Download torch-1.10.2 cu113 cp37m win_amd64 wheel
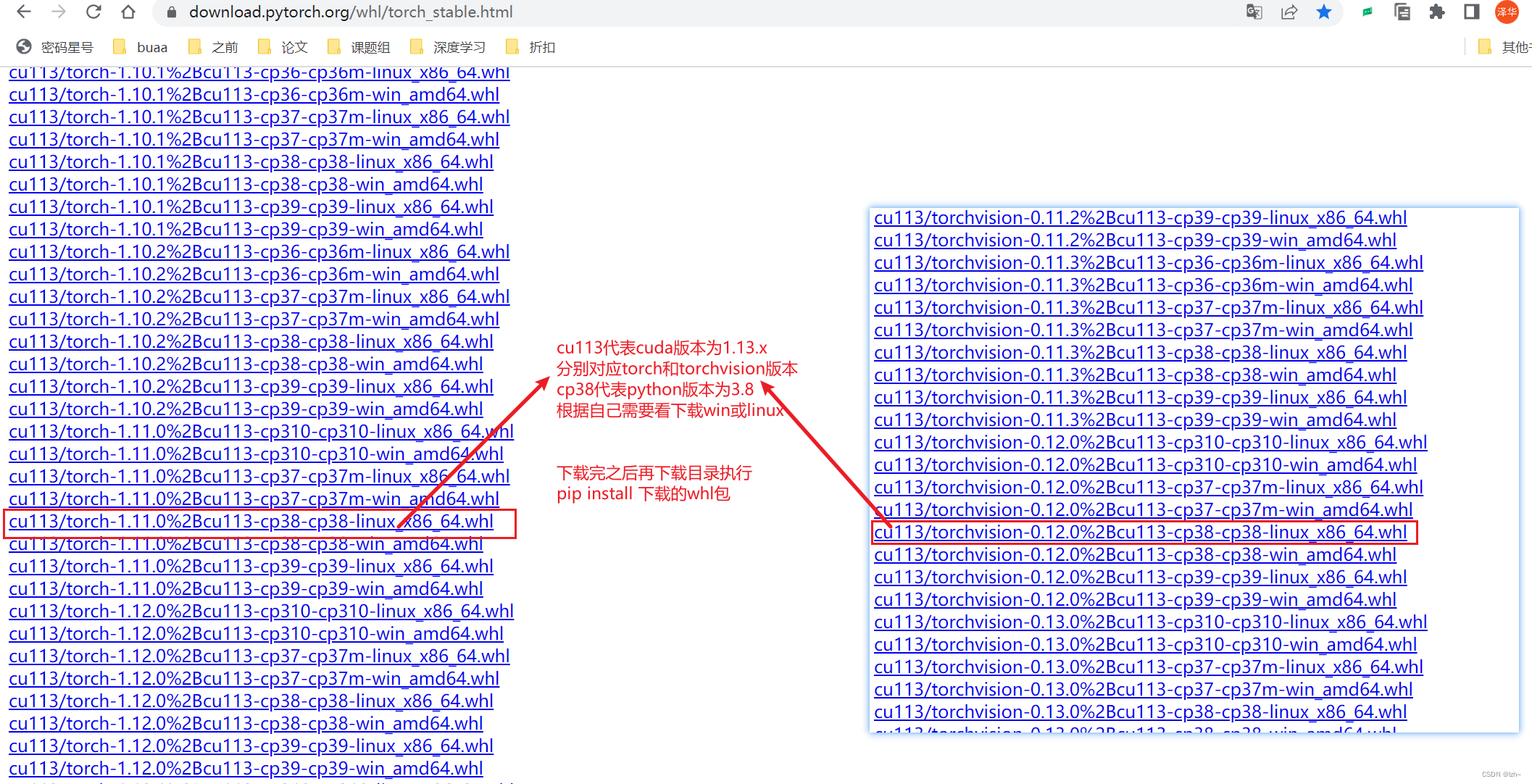 [x=254, y=320]
